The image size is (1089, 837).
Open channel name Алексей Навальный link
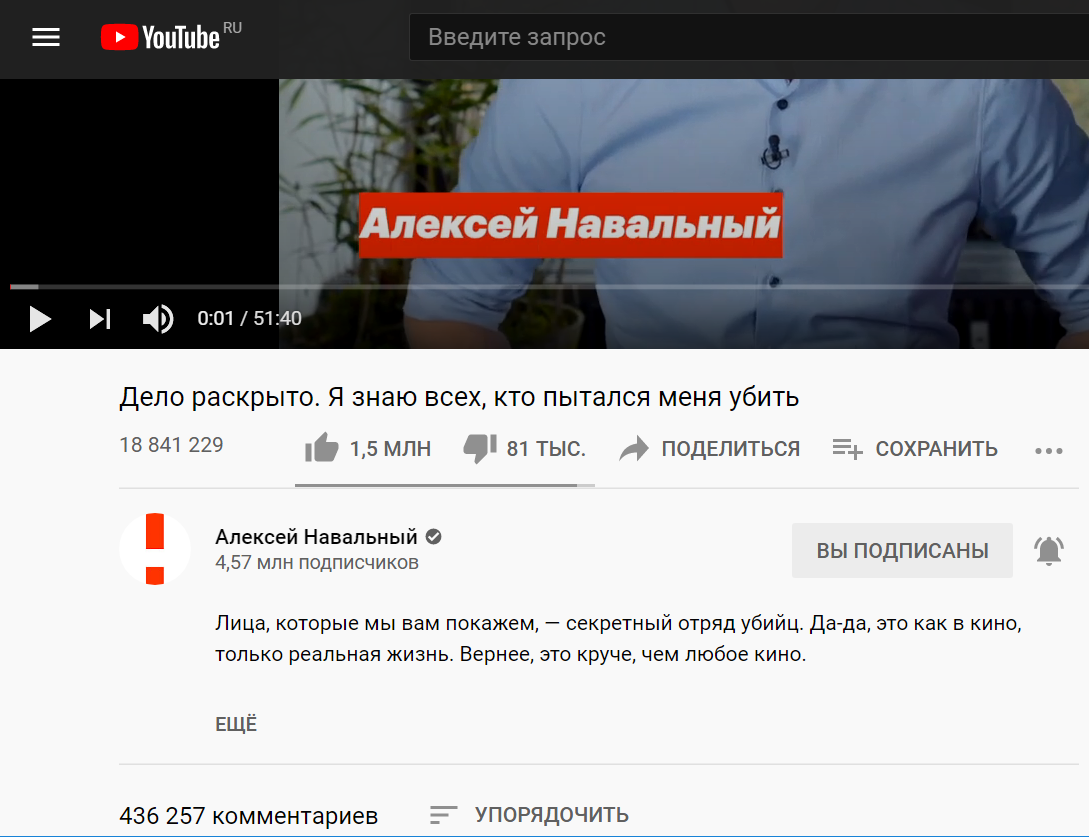click(316, 537)
